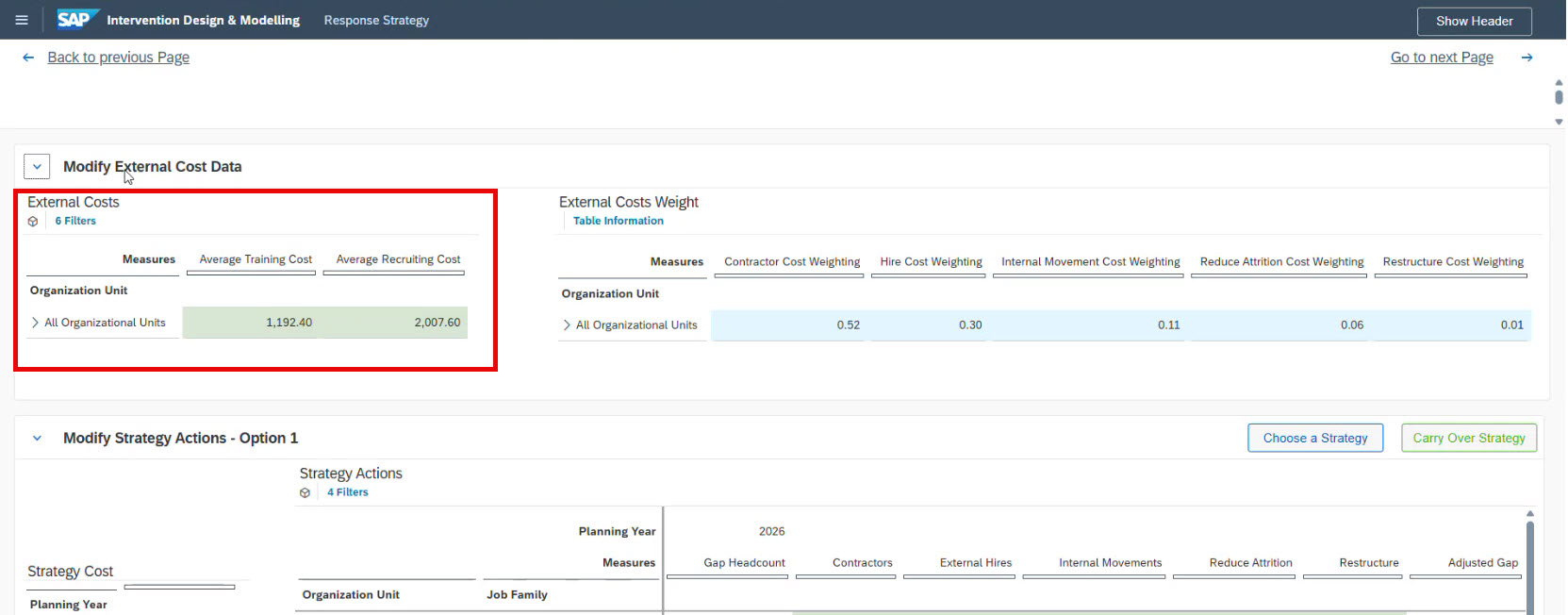Screen dimensions: 1568x615
Task: Click the back arrow icon
Action: click(x=28, y=58)
